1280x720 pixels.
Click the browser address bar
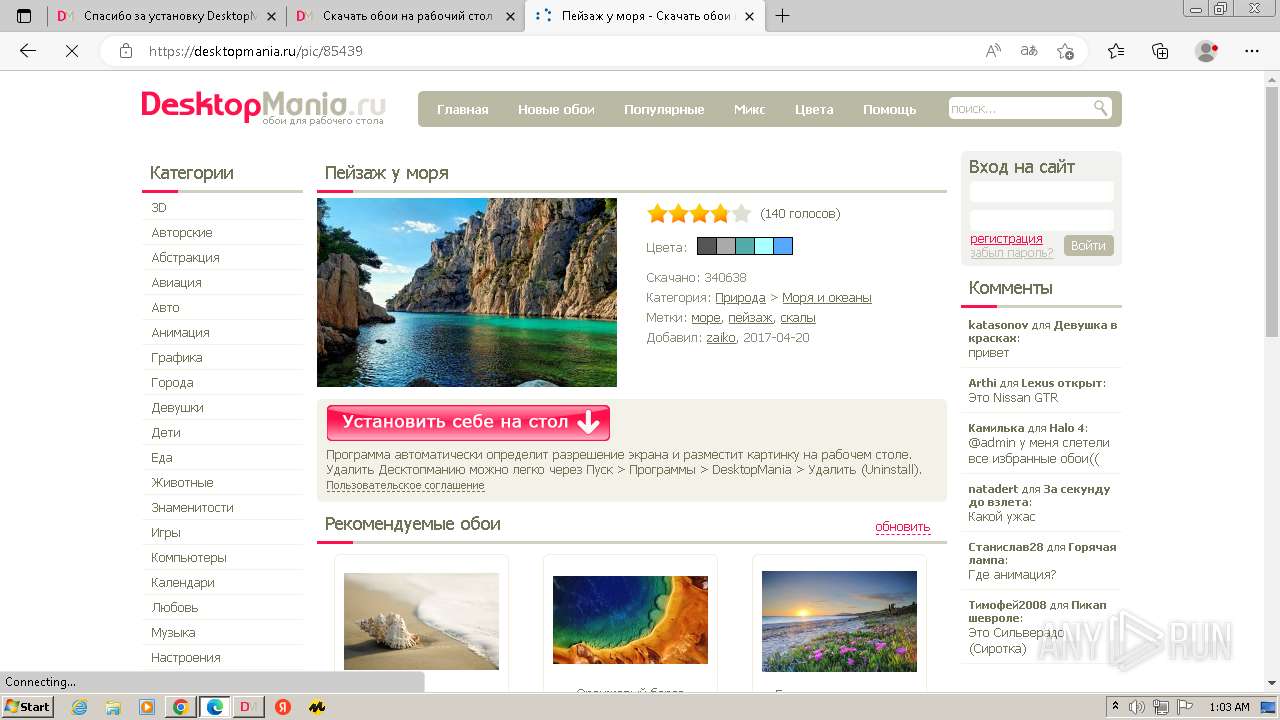tap(560, 51)
